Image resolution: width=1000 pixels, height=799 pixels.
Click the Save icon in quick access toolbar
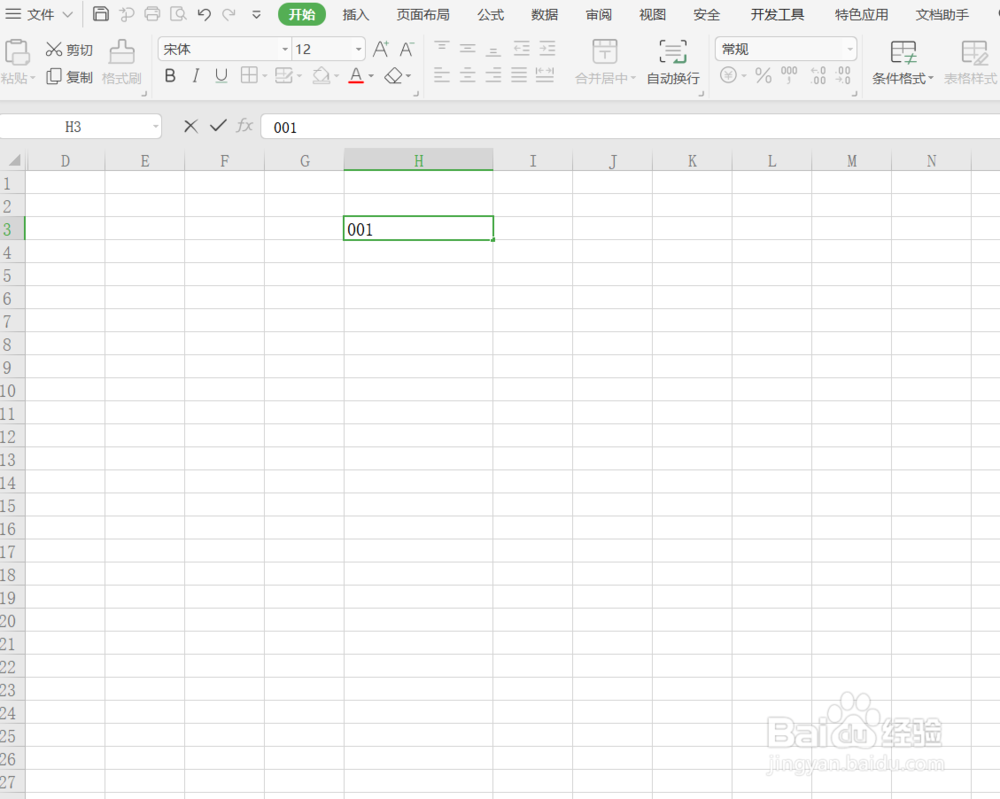pyautogui.click(x=101, y=13)
